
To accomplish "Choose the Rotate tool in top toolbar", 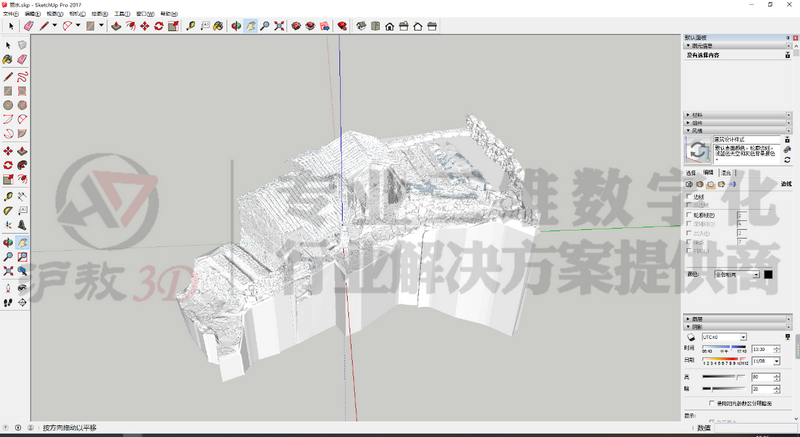I will 159,26.
